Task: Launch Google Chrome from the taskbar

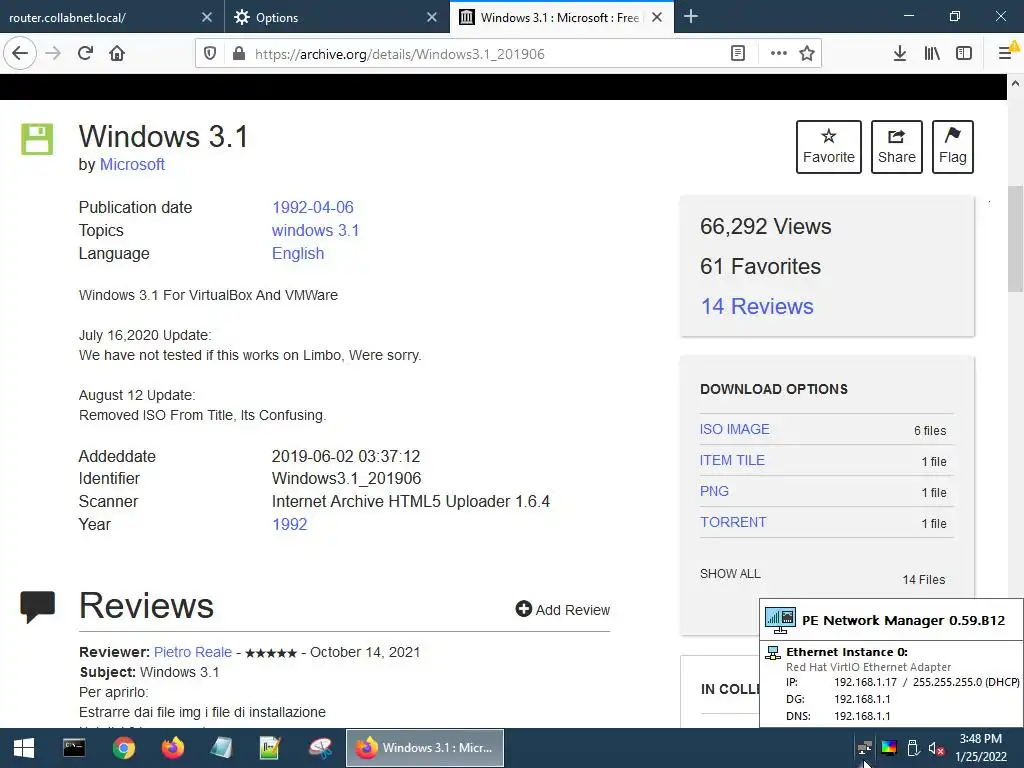Action: click(123, 748)
